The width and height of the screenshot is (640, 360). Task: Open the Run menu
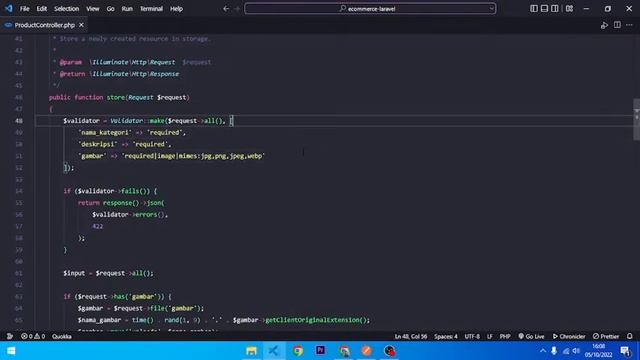[x=127, y=9]
